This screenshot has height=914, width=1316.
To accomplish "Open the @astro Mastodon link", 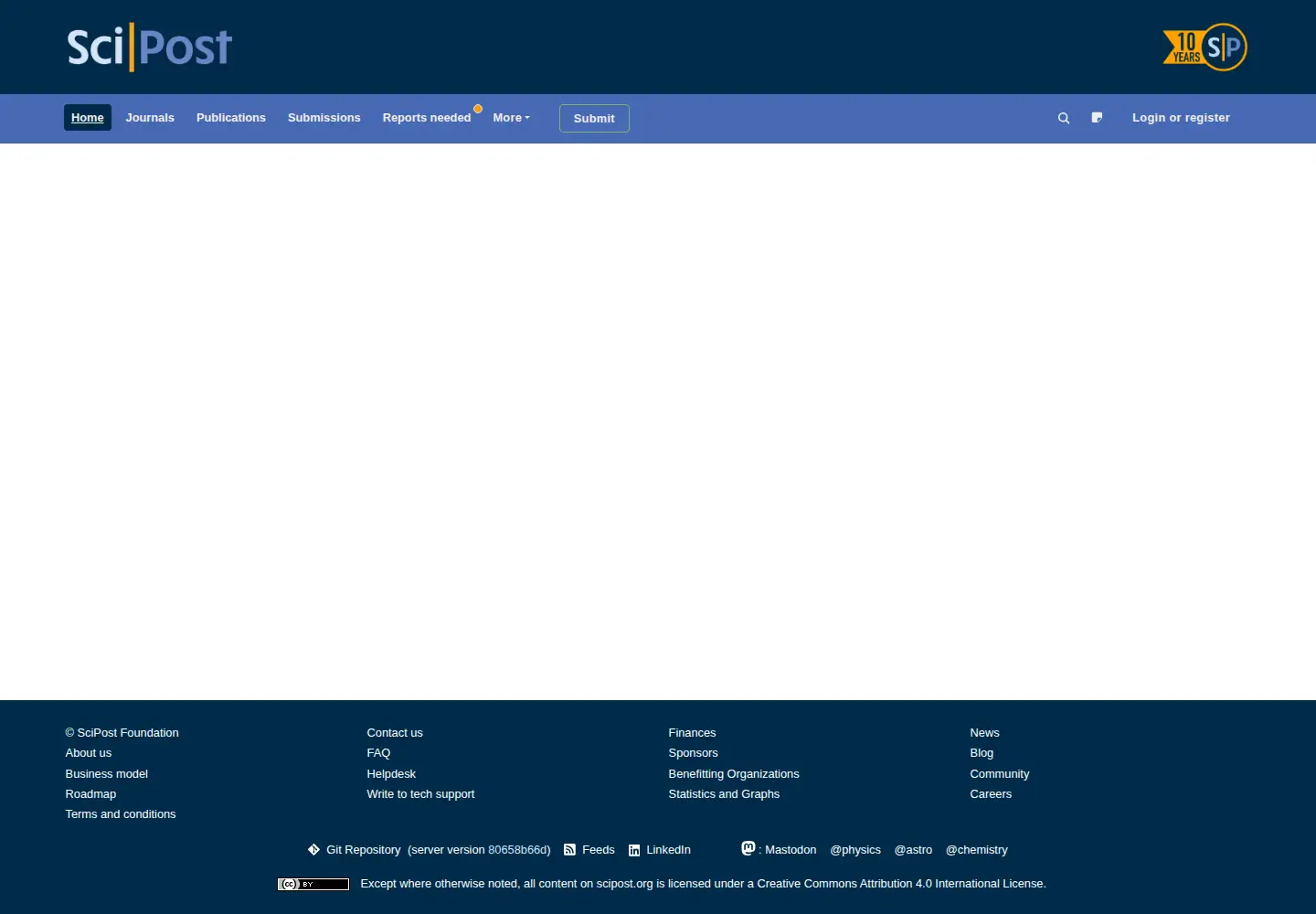I will click(913, 850).
